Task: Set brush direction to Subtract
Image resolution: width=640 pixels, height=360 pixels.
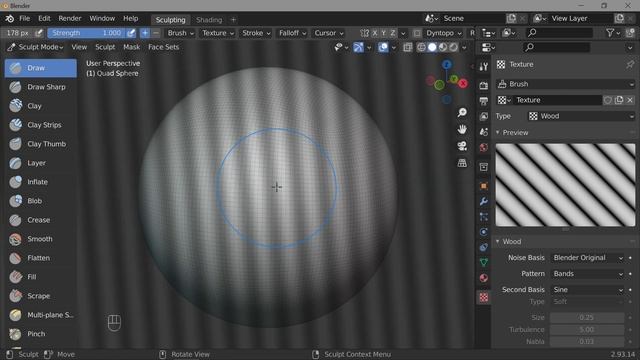Action: [x=156, y=33]
